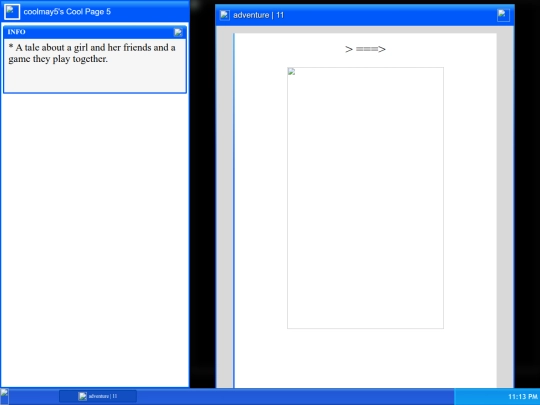Click the icon on the INFO panel header

click(x=178, y=32)
